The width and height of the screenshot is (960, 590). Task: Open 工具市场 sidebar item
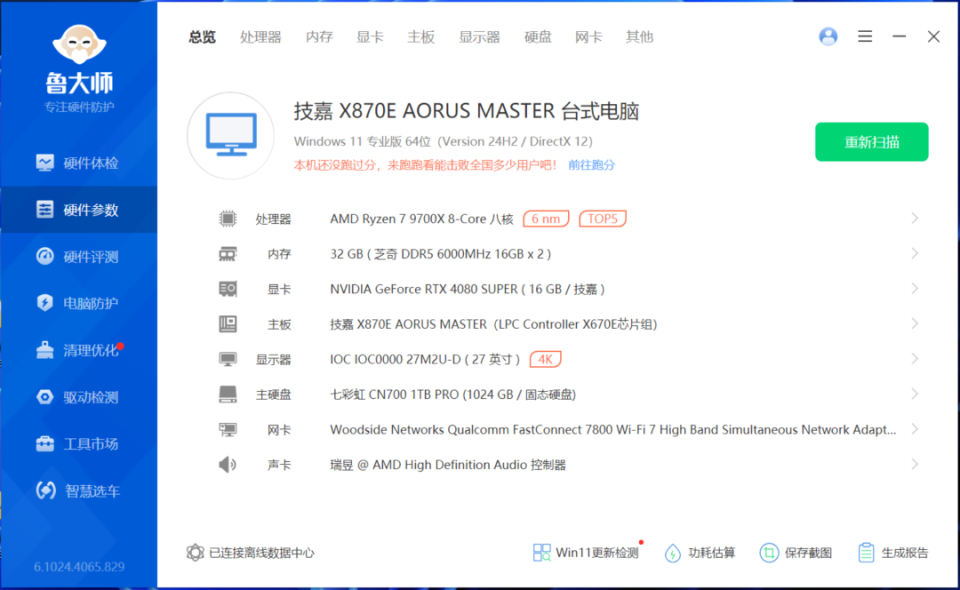[78, 444]
